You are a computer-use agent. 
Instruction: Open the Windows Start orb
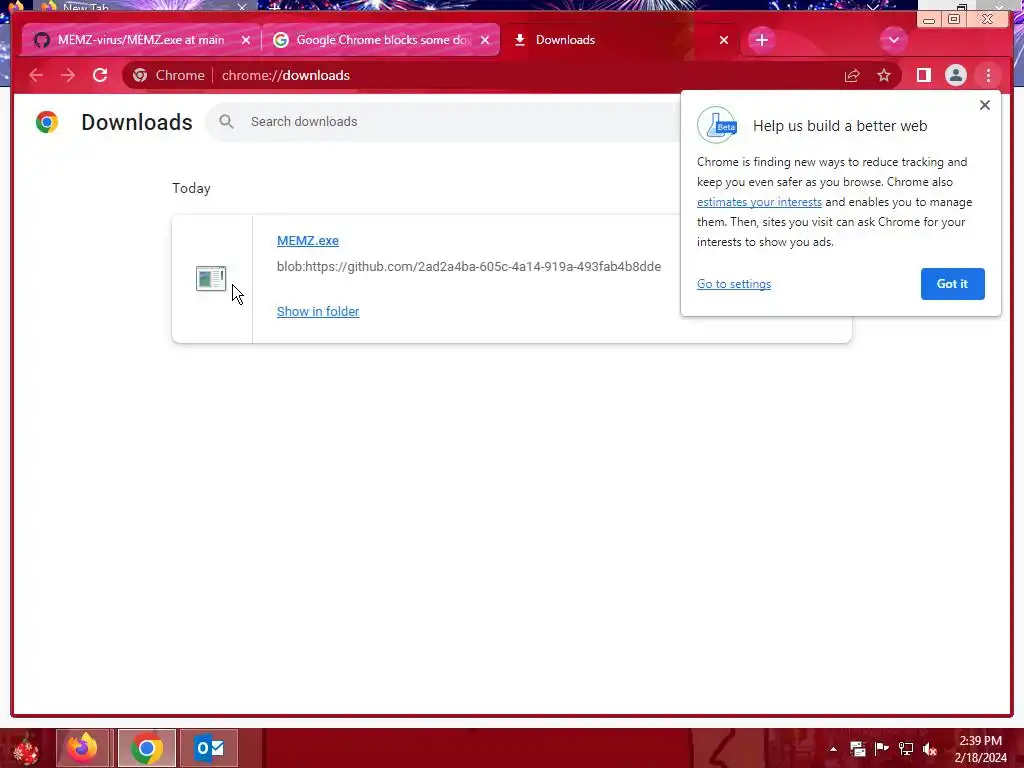click(25, 748)
